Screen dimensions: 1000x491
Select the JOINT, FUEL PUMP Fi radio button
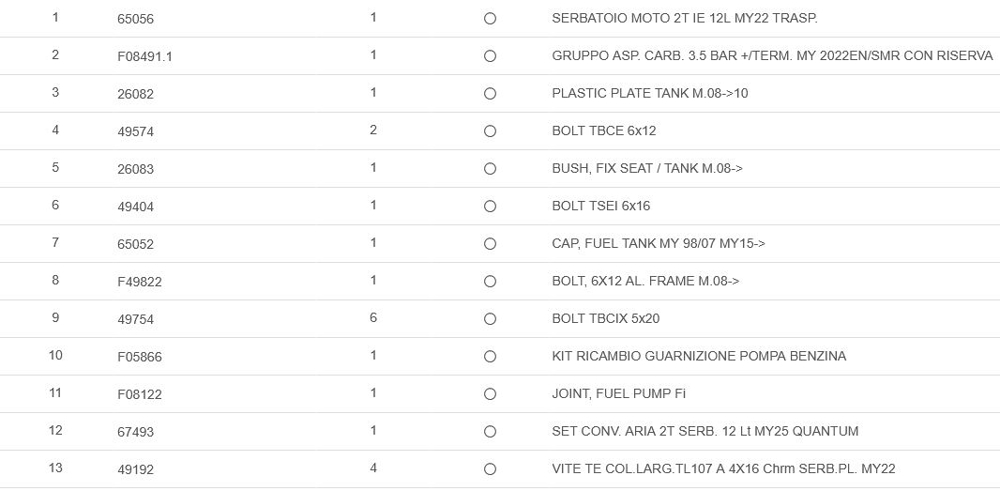[x=490, y=394]
